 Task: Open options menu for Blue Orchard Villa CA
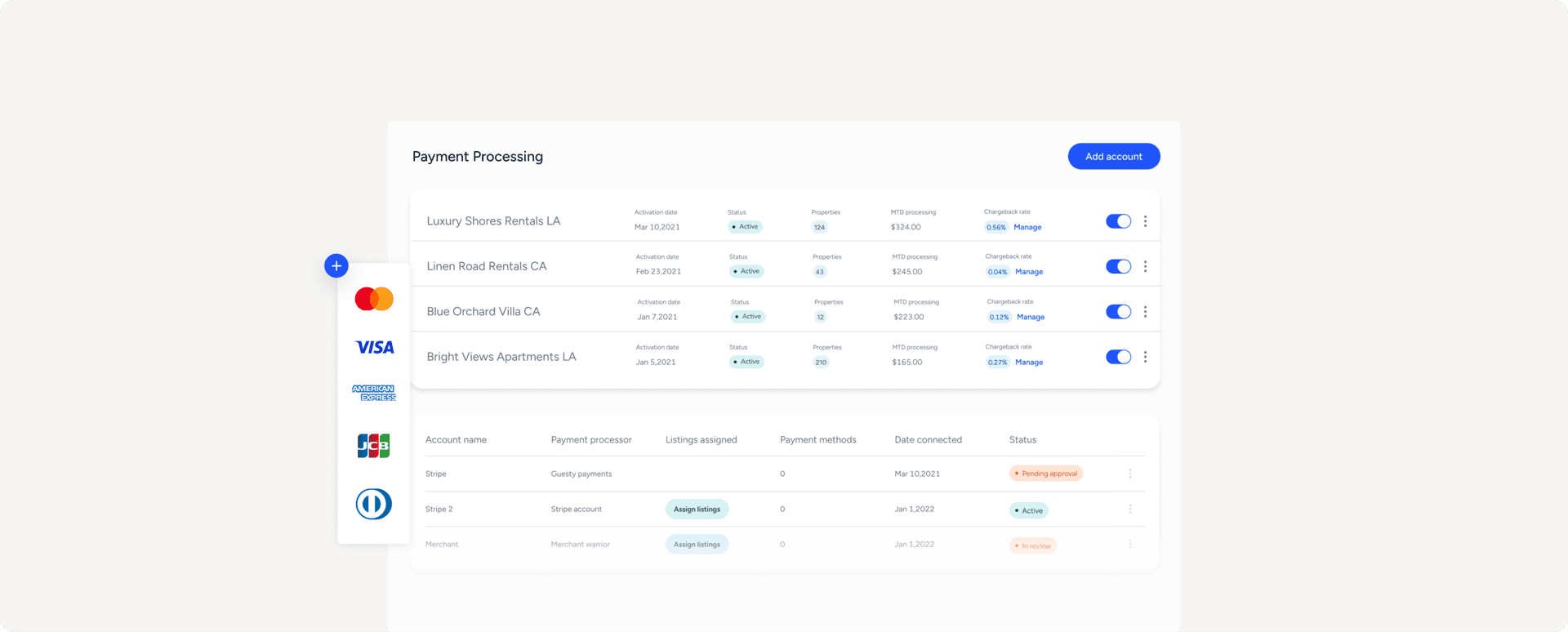pos(1145,312)
